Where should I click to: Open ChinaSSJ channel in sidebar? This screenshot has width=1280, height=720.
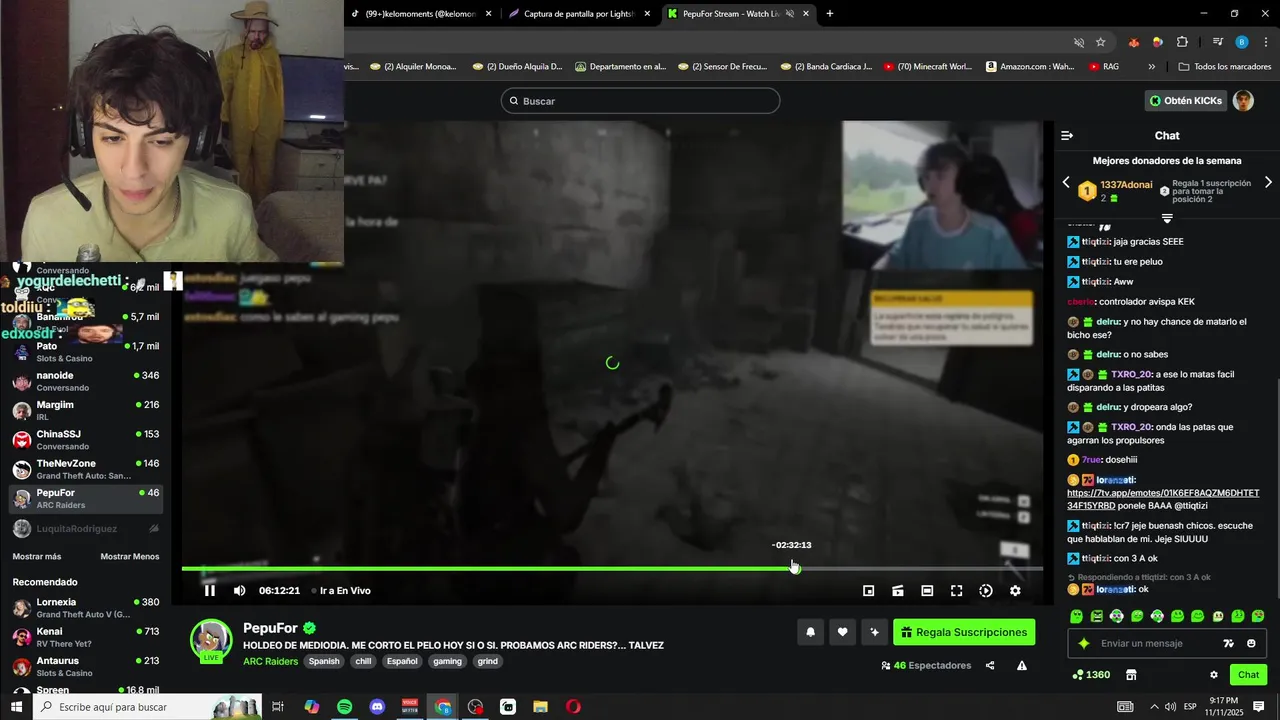[86, 440]
